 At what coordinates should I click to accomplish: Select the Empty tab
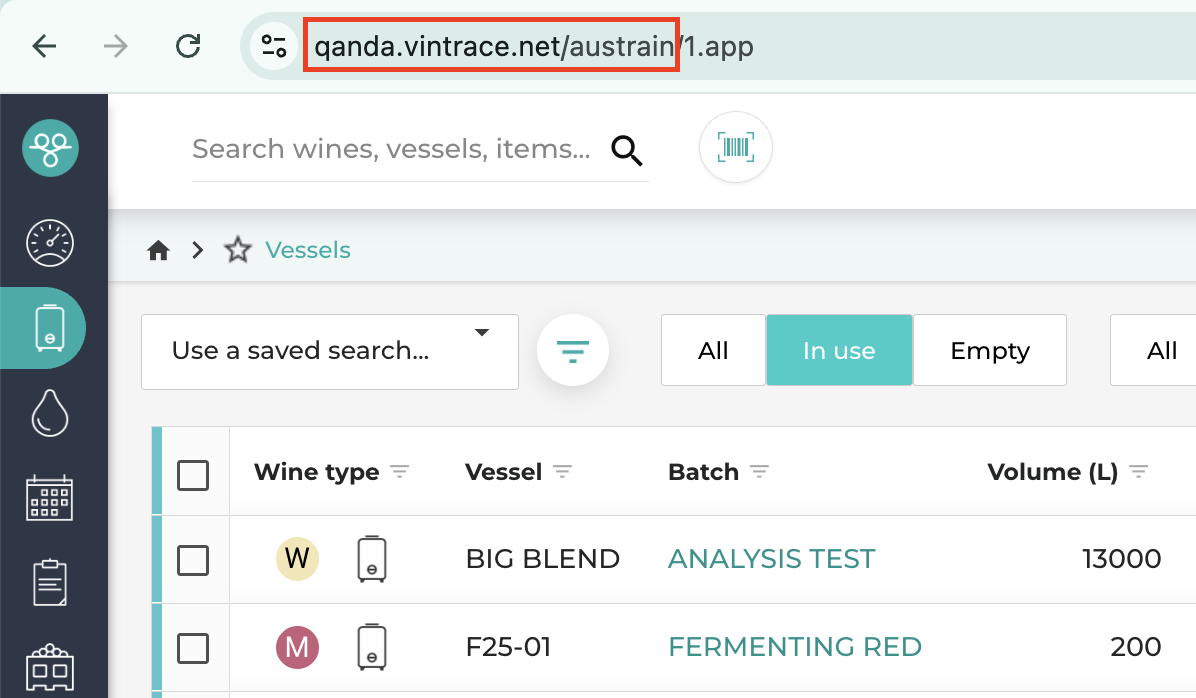click(990, 350)
